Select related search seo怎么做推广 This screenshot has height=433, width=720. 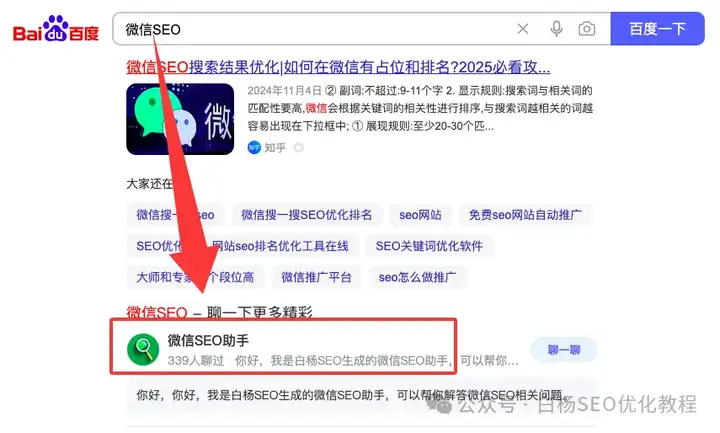point(417,277)
